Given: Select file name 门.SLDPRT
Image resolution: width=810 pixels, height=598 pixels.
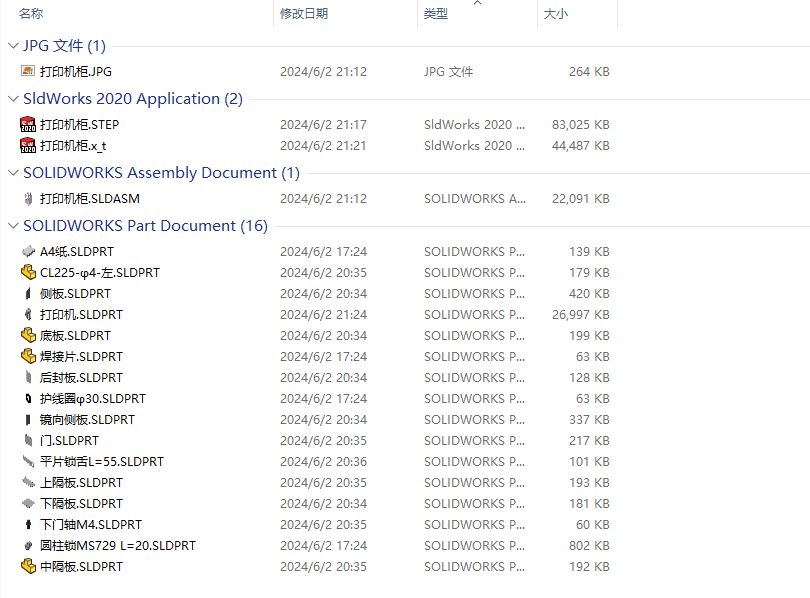Looking at the screenshot, I should pos(69,440).
